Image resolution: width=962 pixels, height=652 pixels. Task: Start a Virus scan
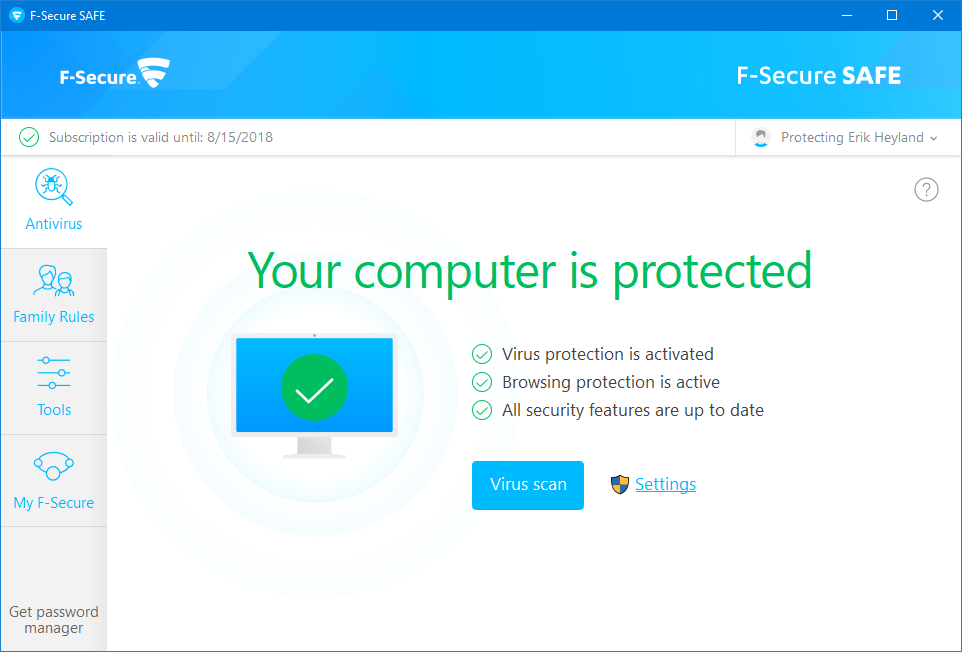528,485
